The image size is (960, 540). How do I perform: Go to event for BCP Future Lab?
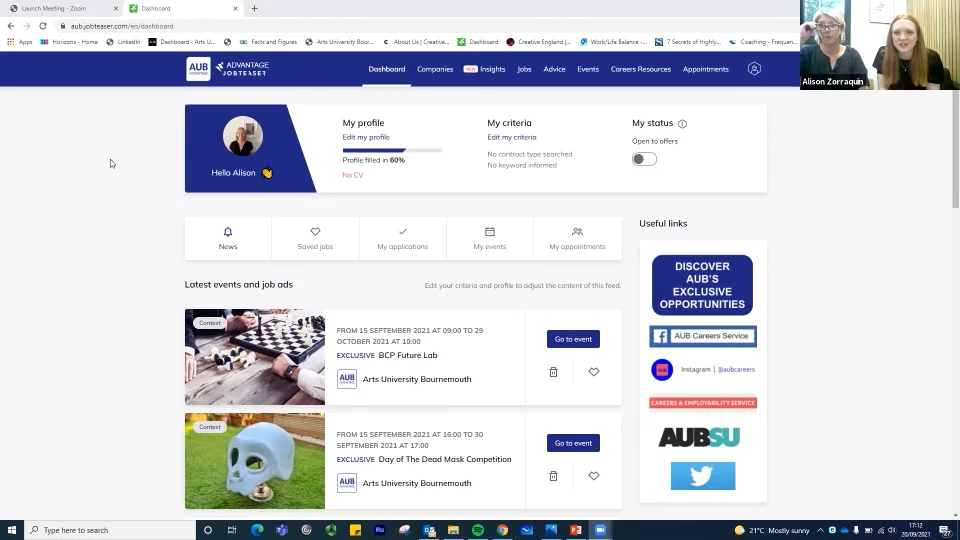point(573,339)
